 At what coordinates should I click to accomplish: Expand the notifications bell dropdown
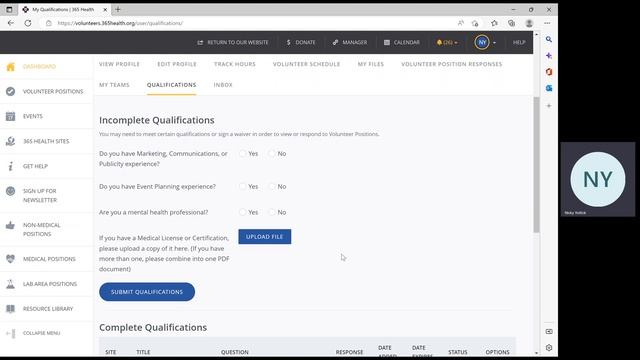(x=447, y=42)
